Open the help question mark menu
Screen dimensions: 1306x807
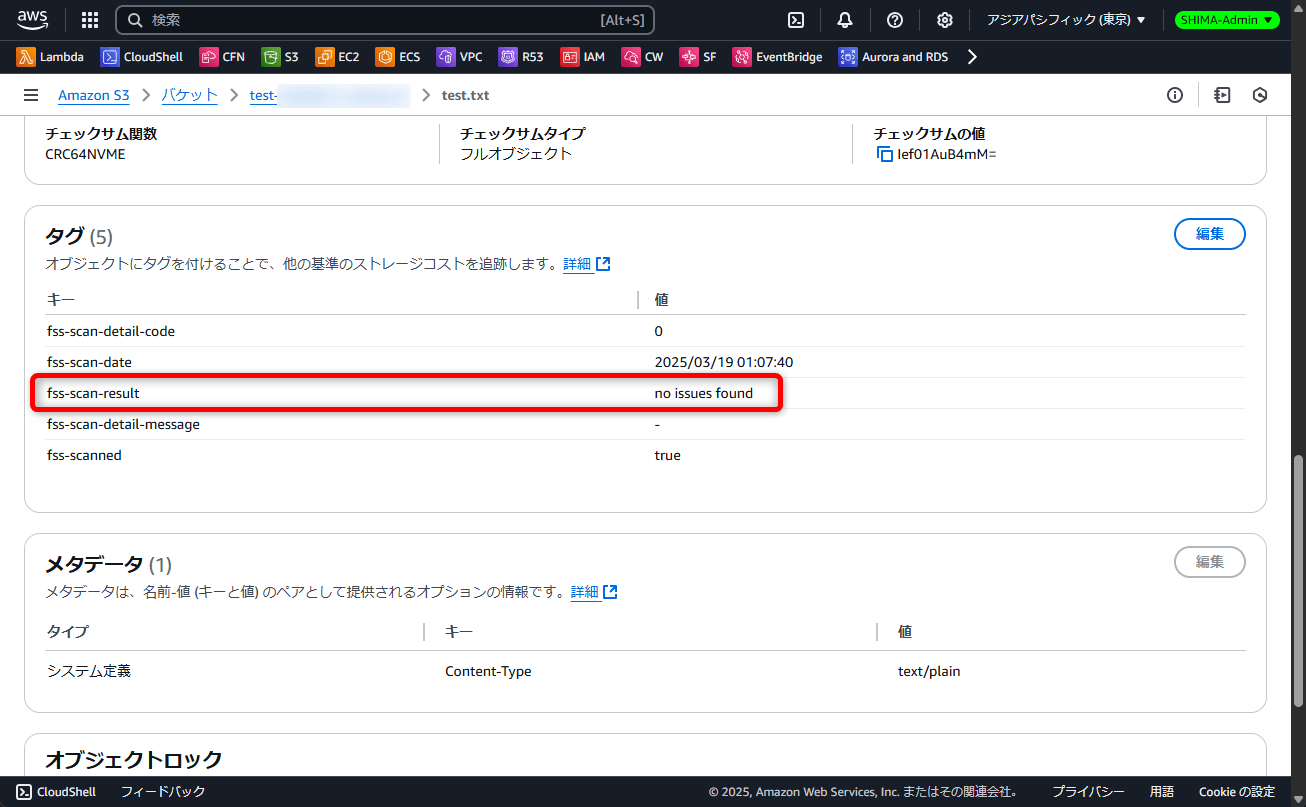coord(895,20)
